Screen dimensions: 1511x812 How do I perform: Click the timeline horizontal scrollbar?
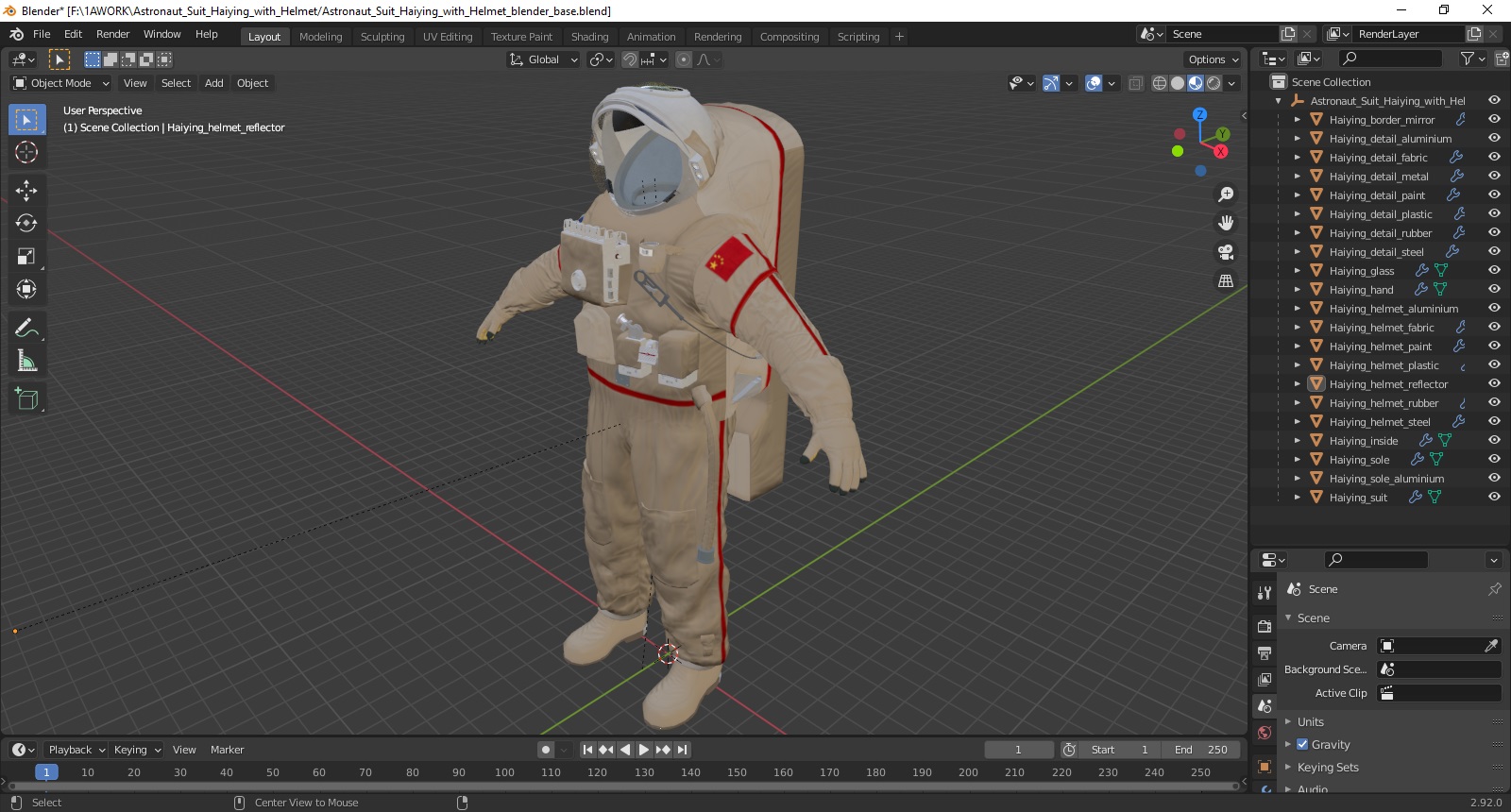[621, 786]
